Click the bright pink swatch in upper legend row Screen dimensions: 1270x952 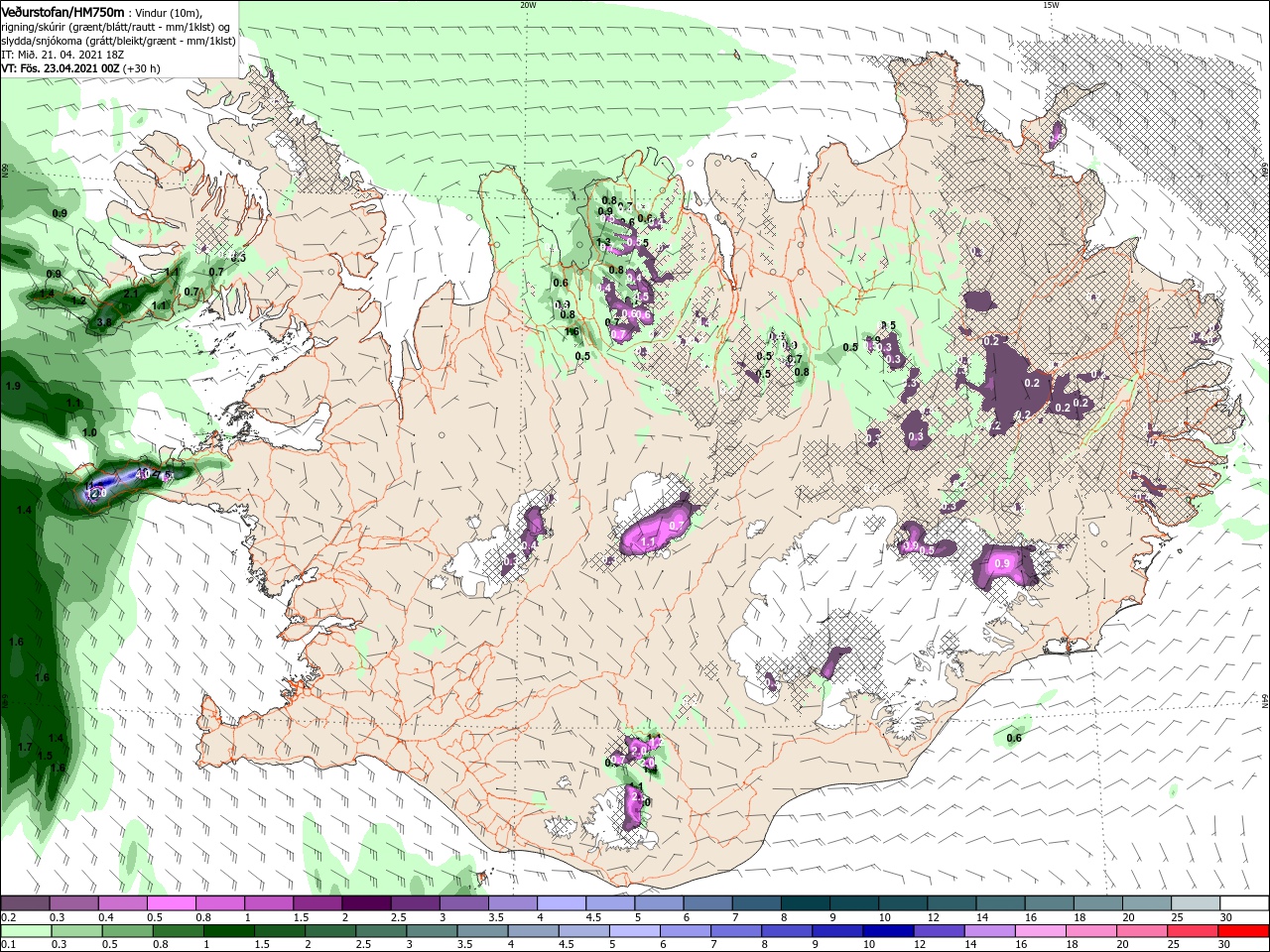point(172,902)
